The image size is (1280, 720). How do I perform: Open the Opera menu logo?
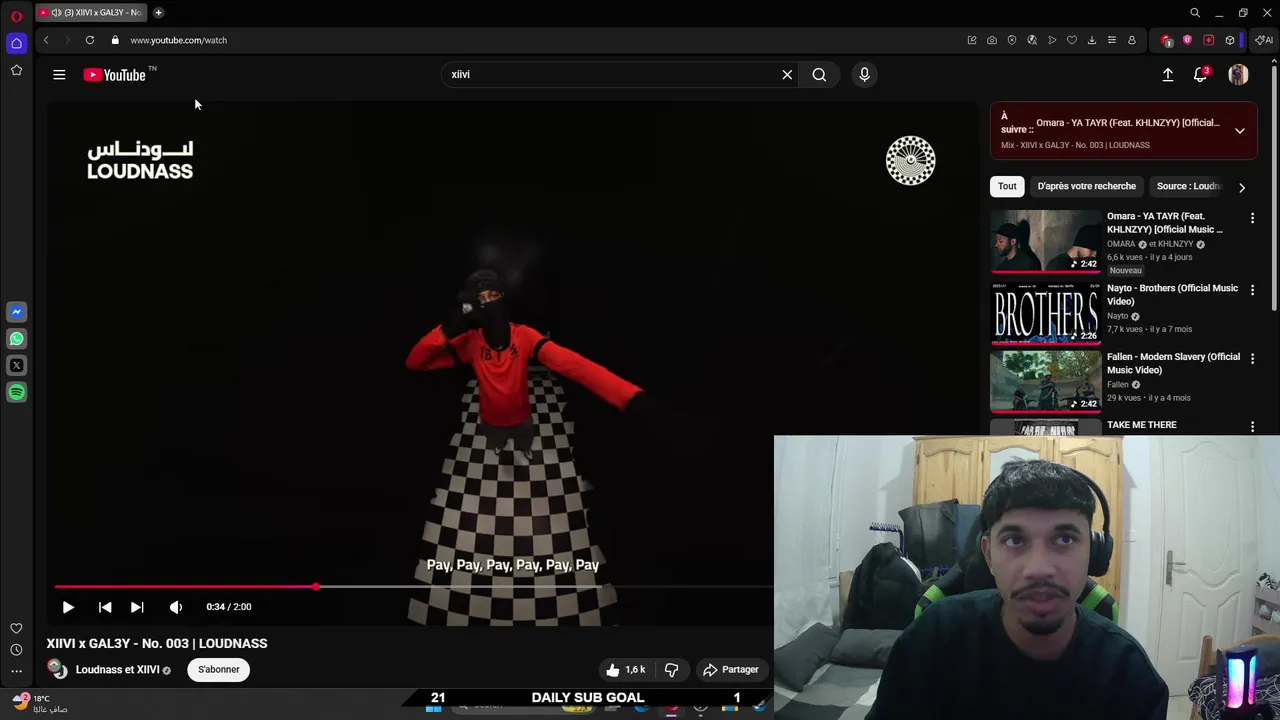pyautogui.click(x=16, y=16)
